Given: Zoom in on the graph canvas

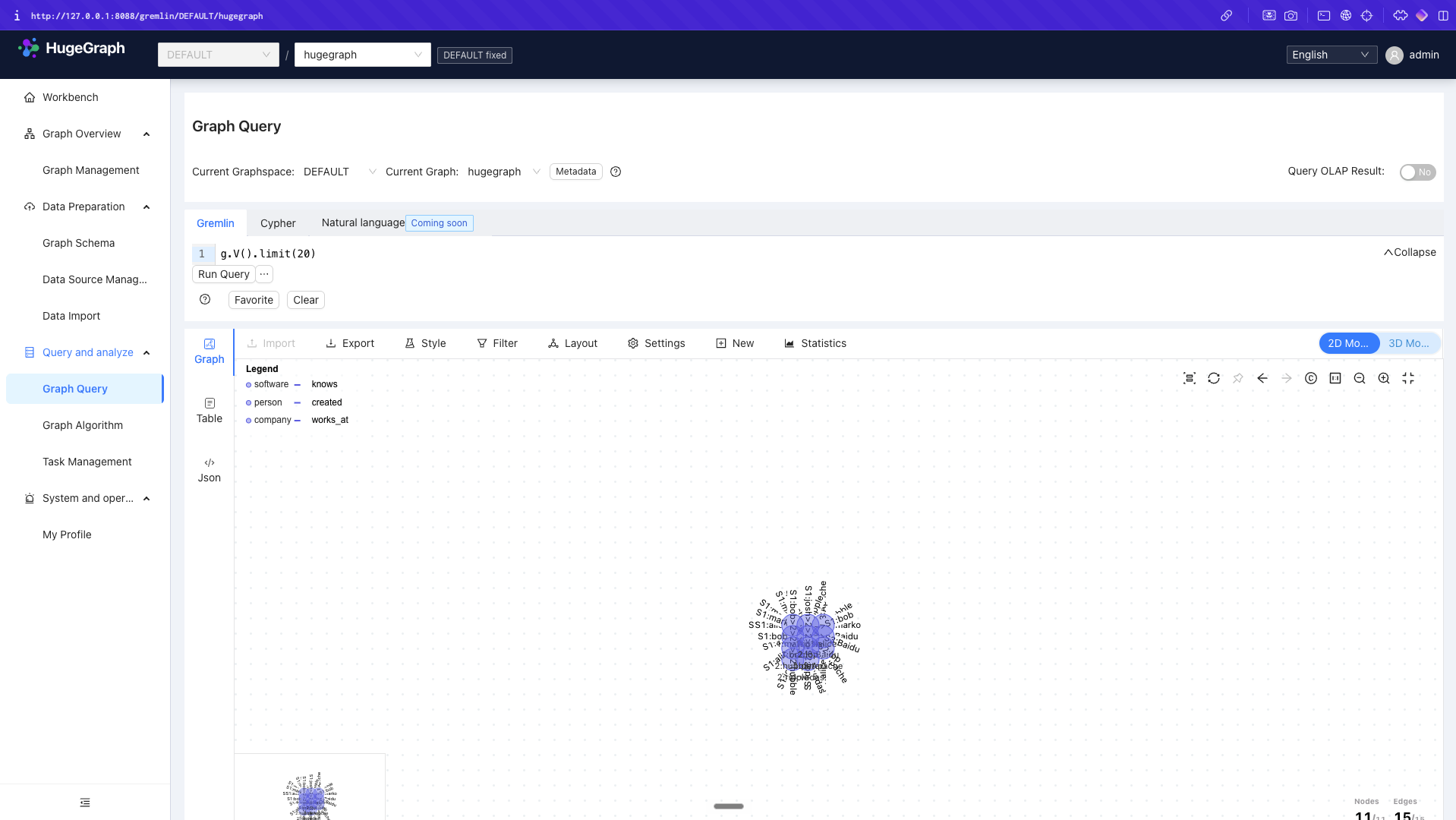Looking at the screenshot, I should [x=1384, y=378].
